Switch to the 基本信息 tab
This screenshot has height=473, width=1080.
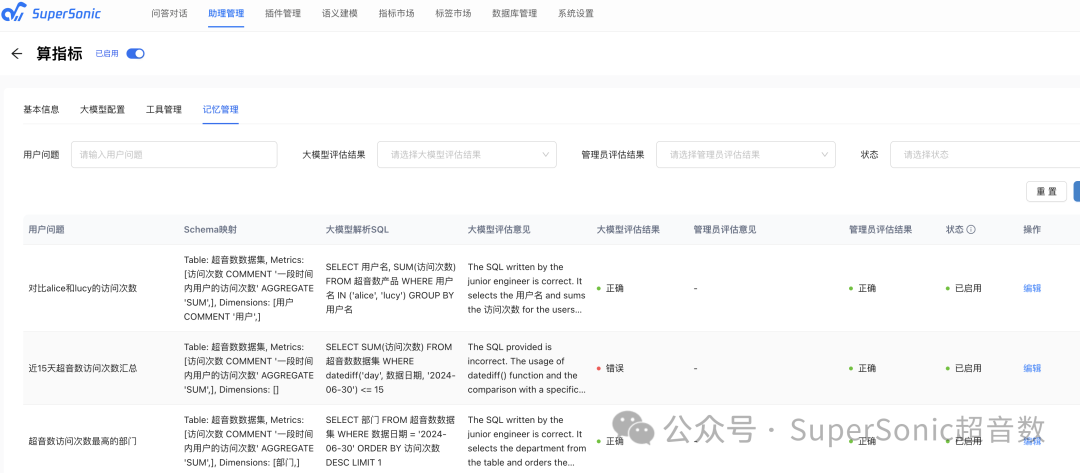point(41,109)
